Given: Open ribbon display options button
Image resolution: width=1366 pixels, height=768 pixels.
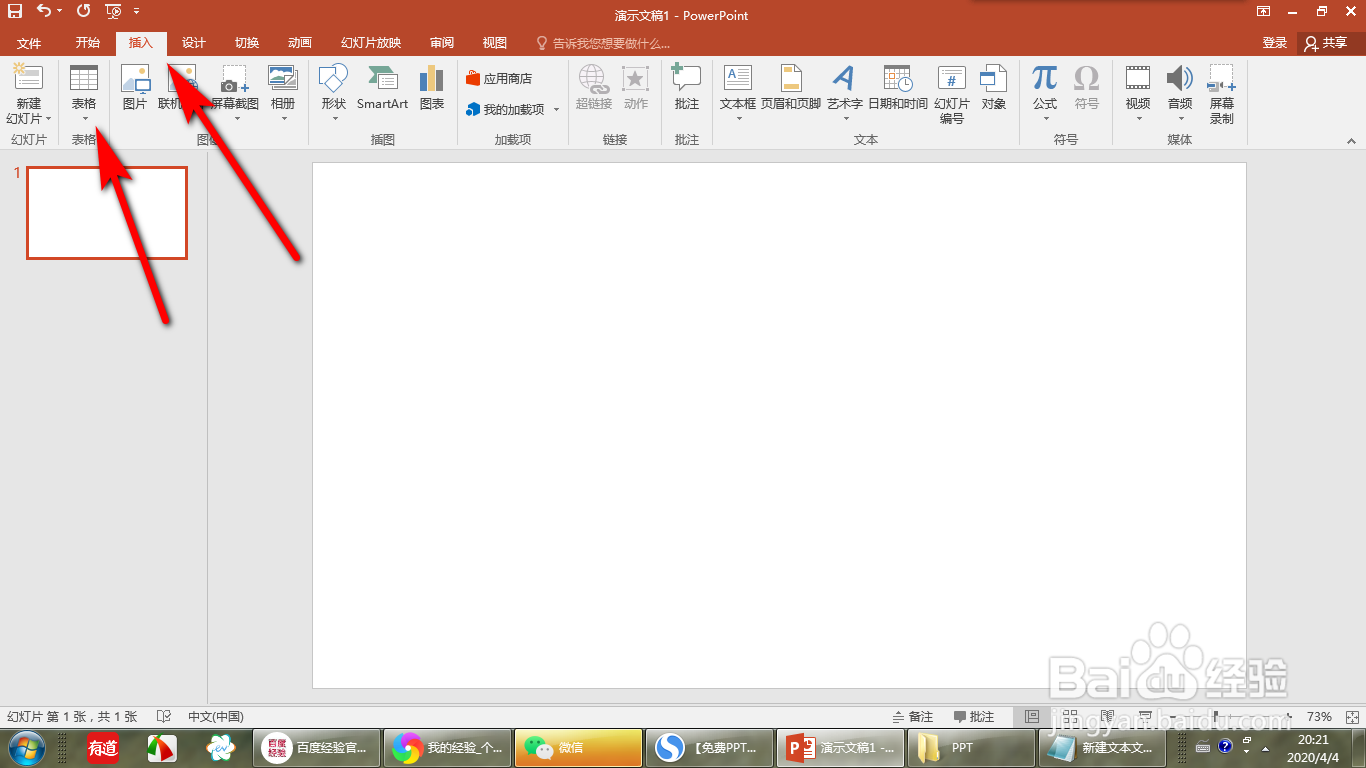Looking at the screenshot, I should pos(1264,11).
